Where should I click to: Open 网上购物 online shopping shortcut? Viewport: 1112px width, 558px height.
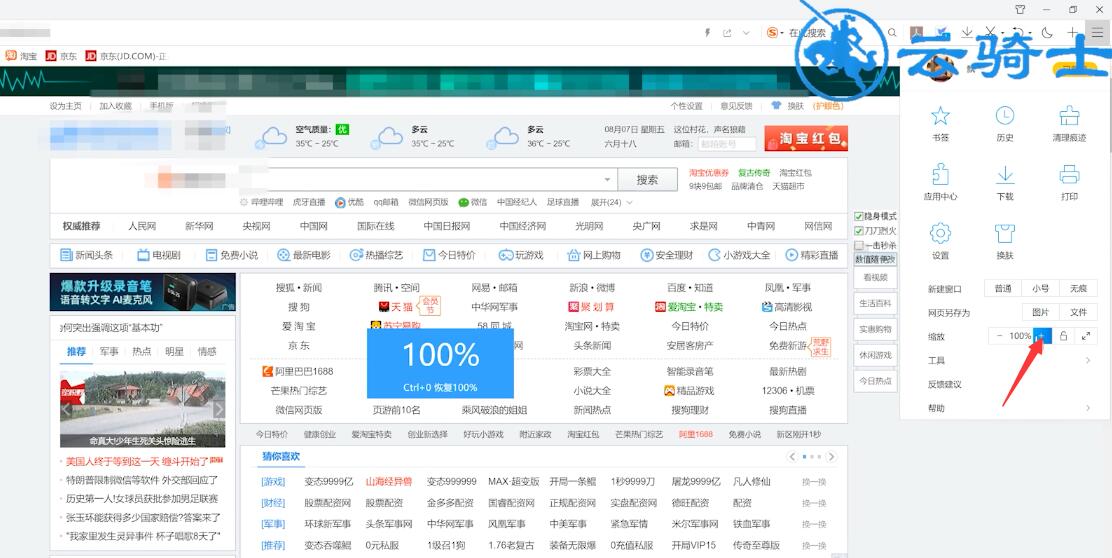click(593, 255)
